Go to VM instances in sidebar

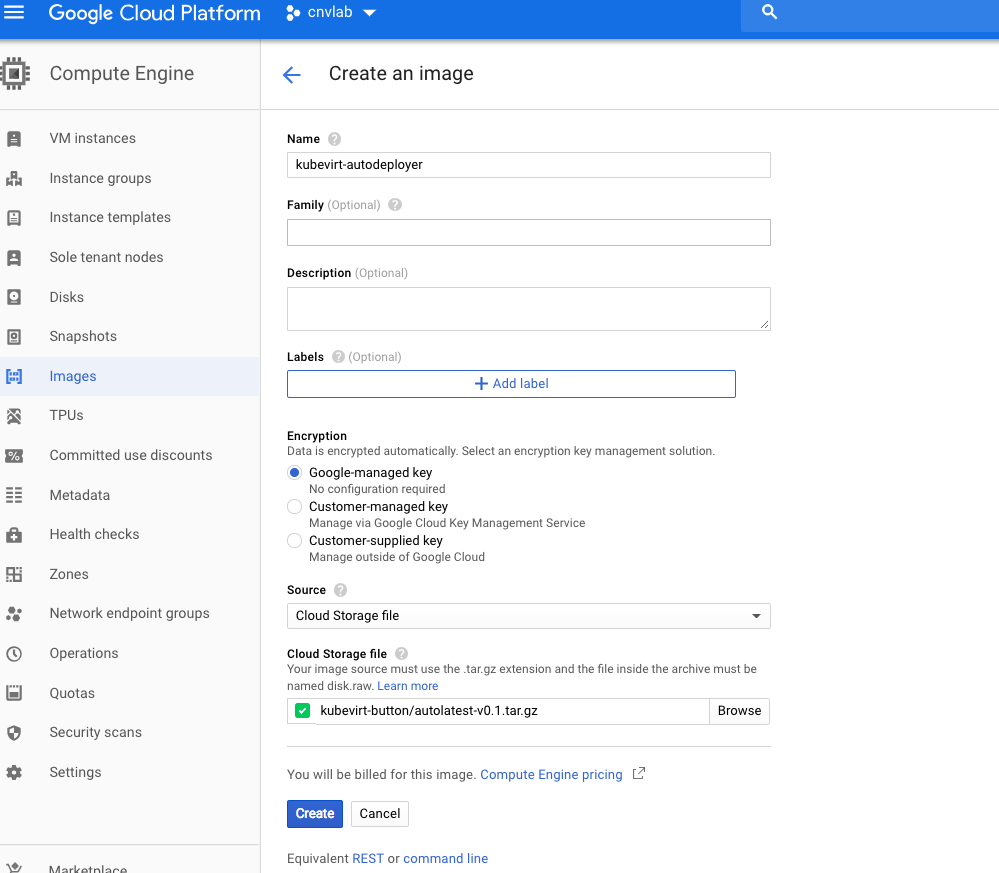point(92,139)
